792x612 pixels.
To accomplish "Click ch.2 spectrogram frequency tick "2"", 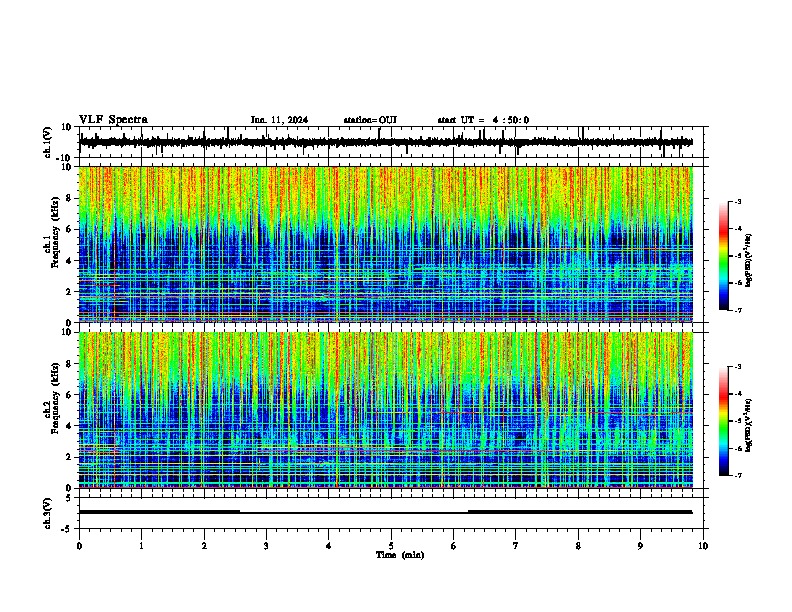I will click(69, 457).
